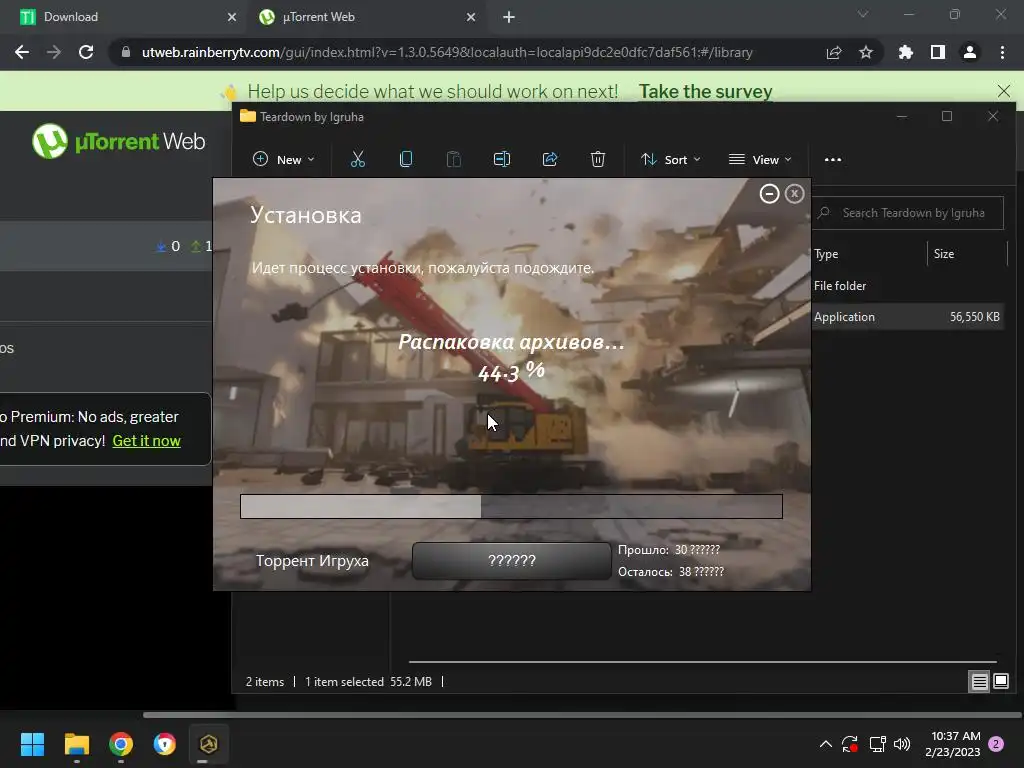The height and width of the screenshot is (768, 1024).
Task: Click the Take the survey link
Action: coord(705,91)
